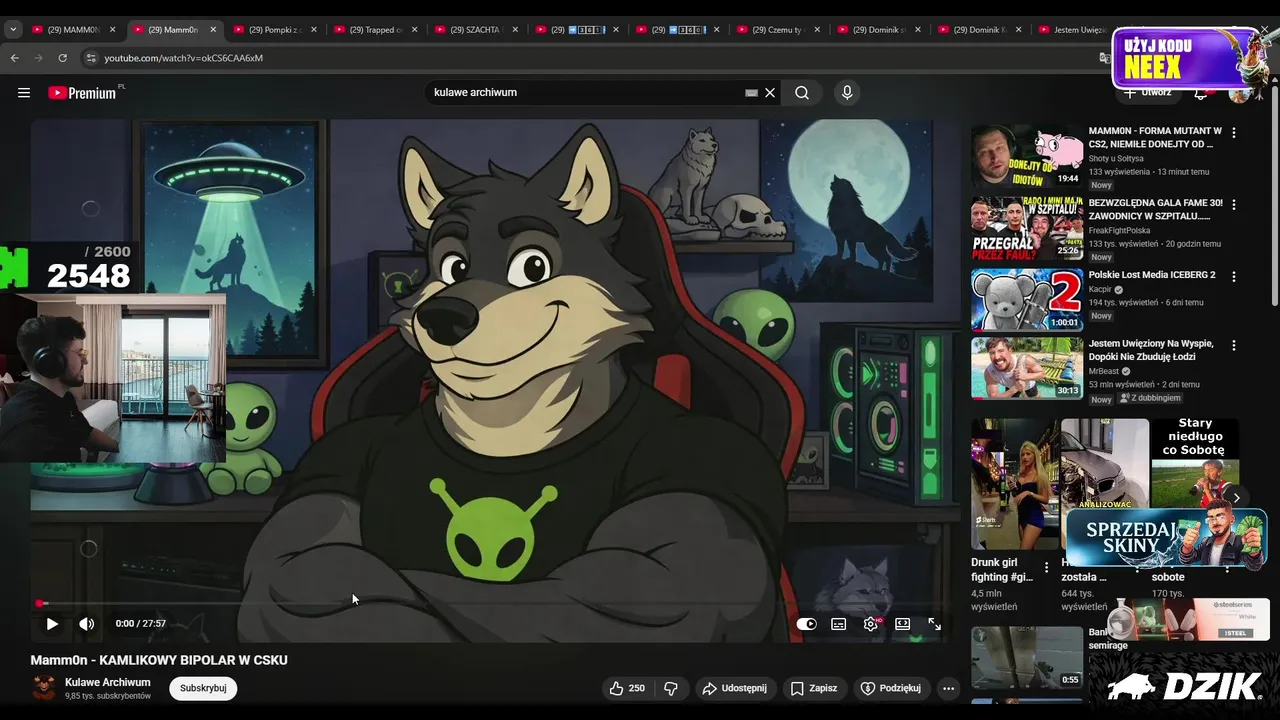Click the Polskie Lost Media ICEBERG 2 title
Viewport: 1280px width, 720px height.
[1152, 275]
